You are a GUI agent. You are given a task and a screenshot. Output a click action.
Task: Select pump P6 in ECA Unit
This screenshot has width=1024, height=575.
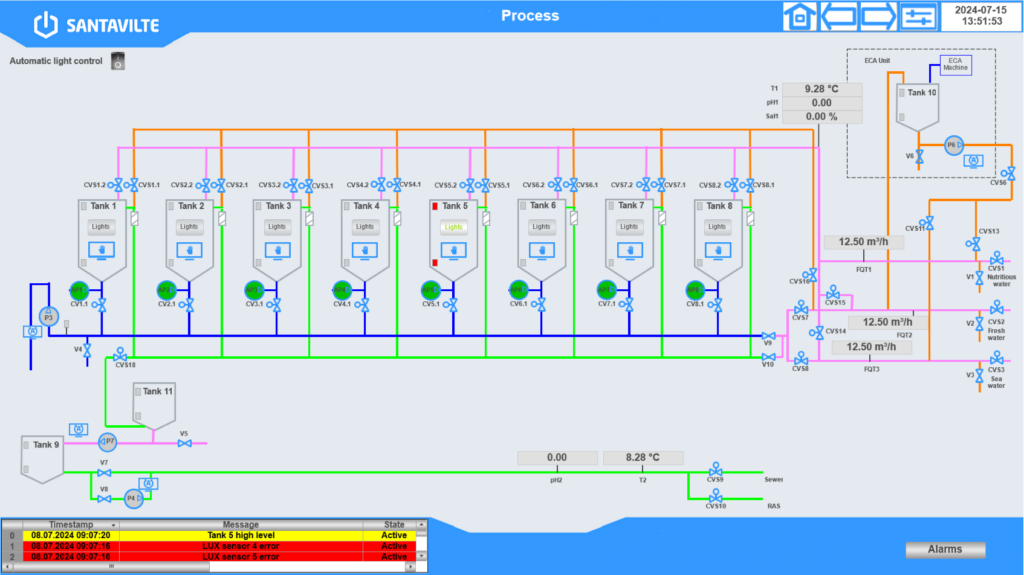954,145
